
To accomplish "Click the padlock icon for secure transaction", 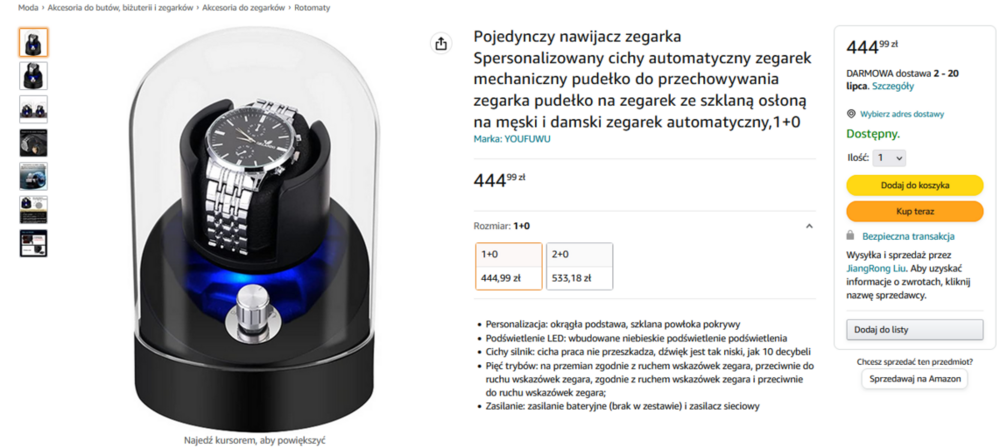I will click(x=850, y=235).
